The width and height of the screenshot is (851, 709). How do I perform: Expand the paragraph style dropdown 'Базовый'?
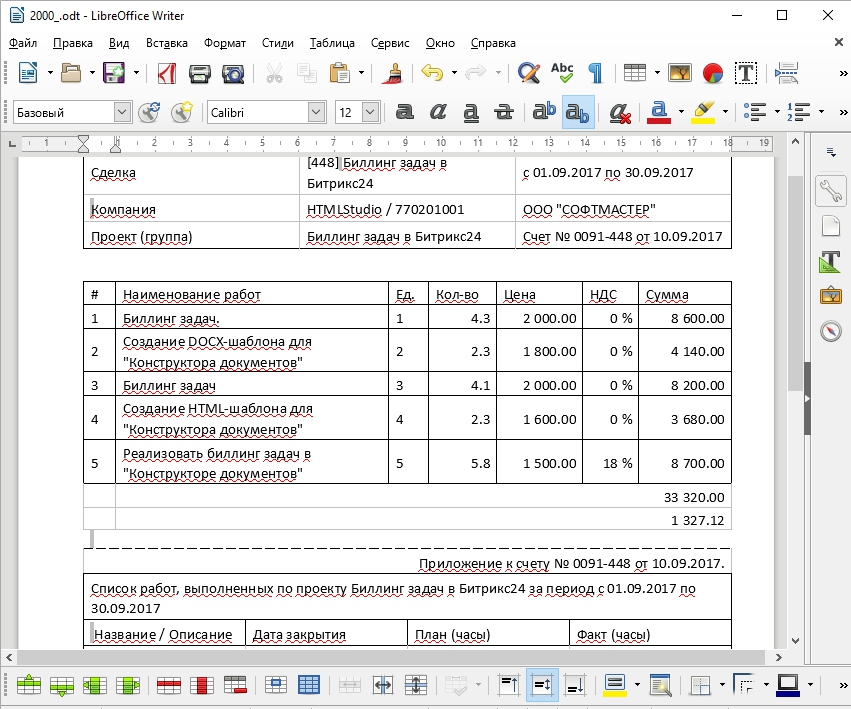pyautogui.click(x=122, y=112)
